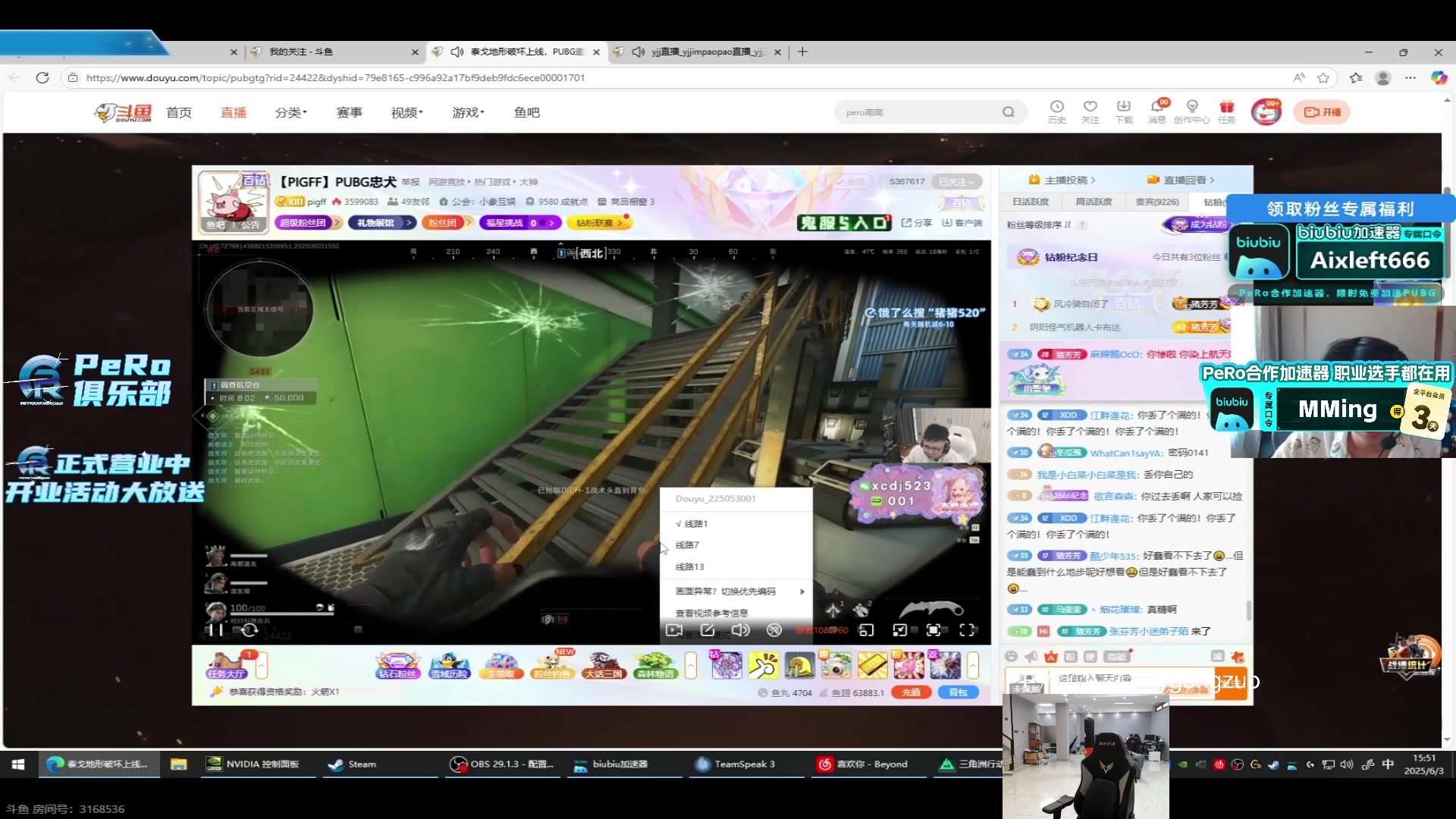Select 线路13 in the player context menu
This screenshot has height=819, width=1456.
pyautogui.click(x=736, y=567)
